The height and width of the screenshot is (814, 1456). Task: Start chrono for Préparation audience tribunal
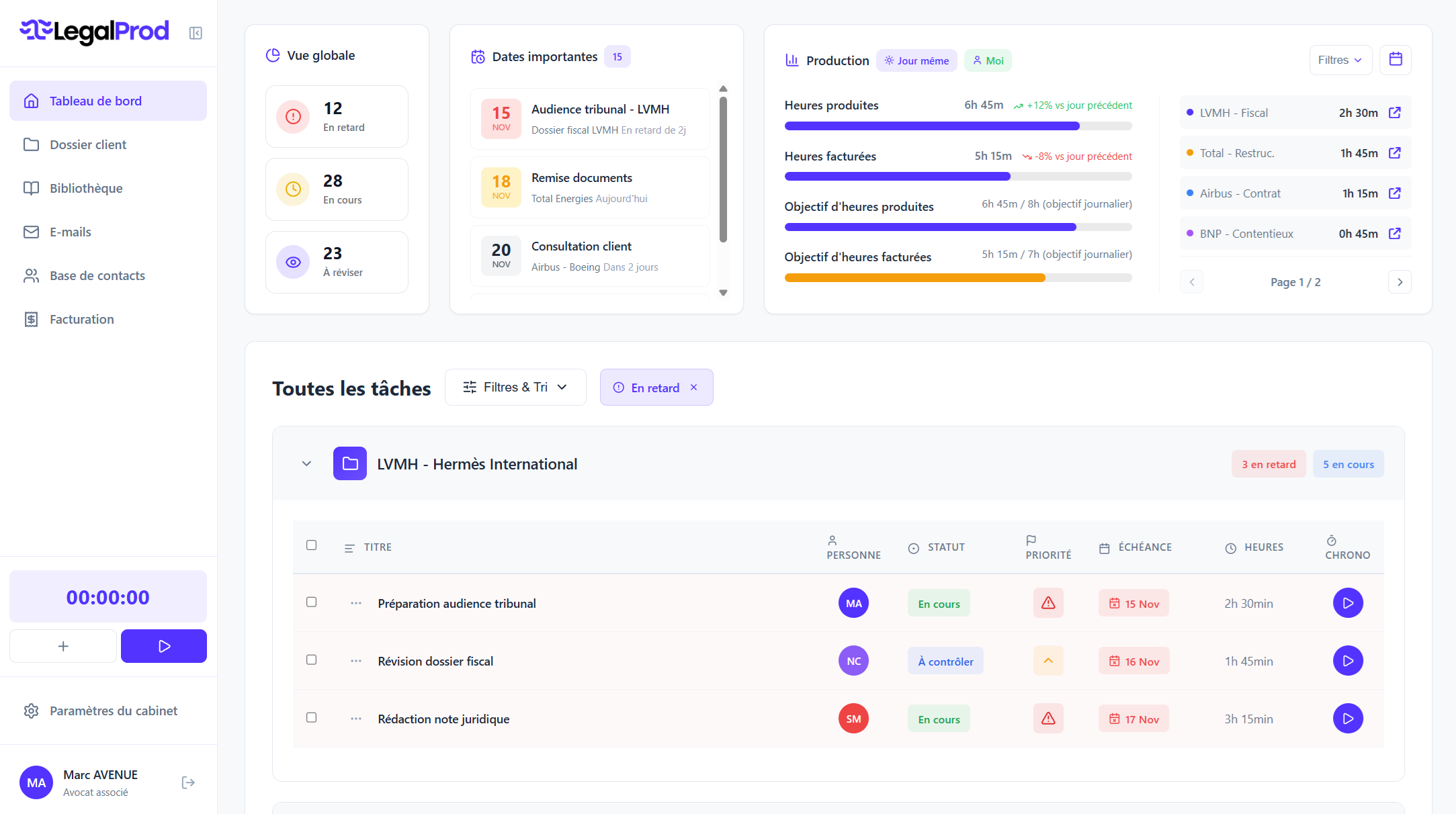click(1348, 603)
